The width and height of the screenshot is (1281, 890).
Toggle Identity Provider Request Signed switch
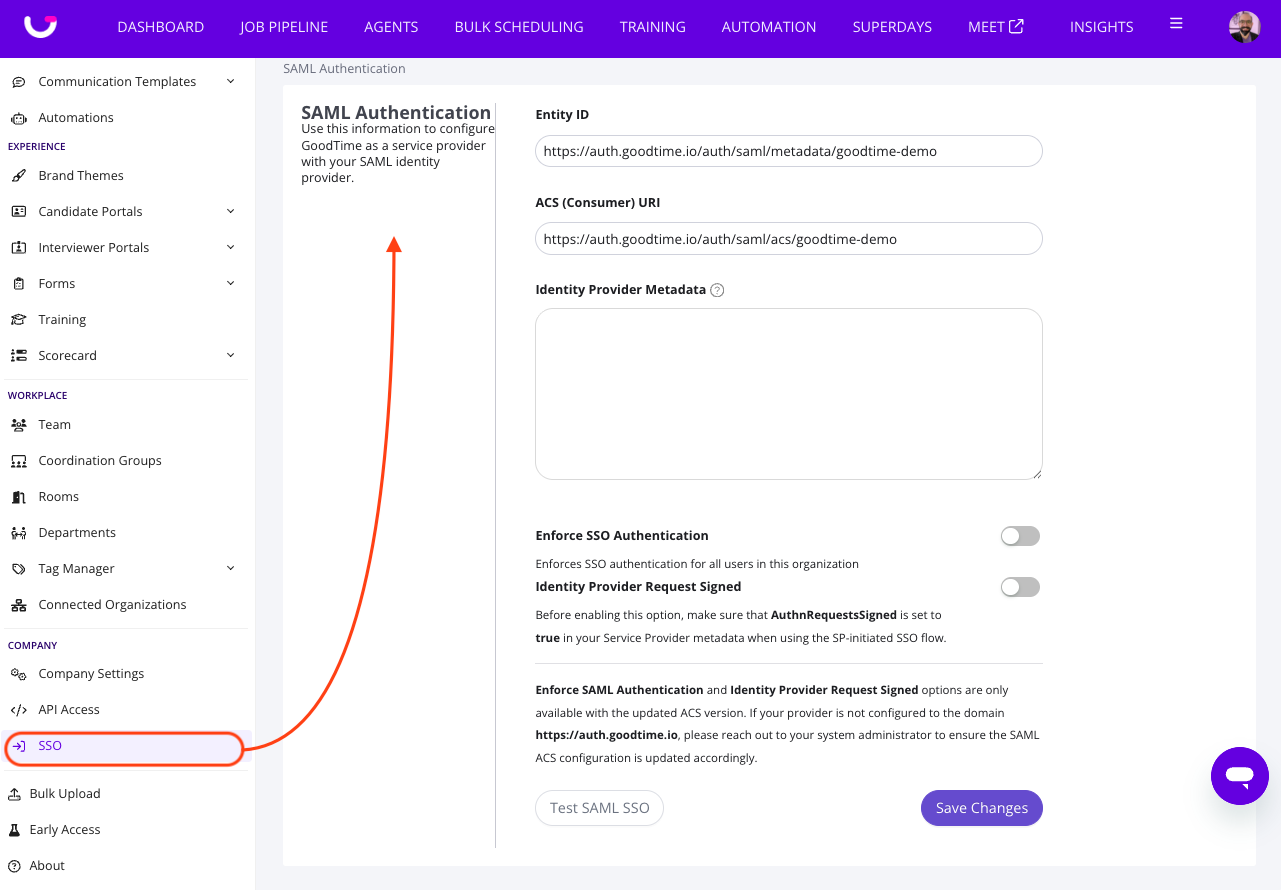click(x=1020, y=587)
